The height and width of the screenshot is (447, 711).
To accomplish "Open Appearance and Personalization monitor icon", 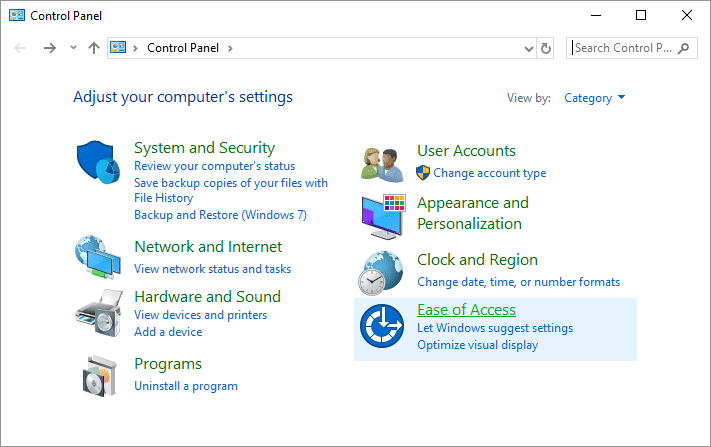I will coord(383,217).
